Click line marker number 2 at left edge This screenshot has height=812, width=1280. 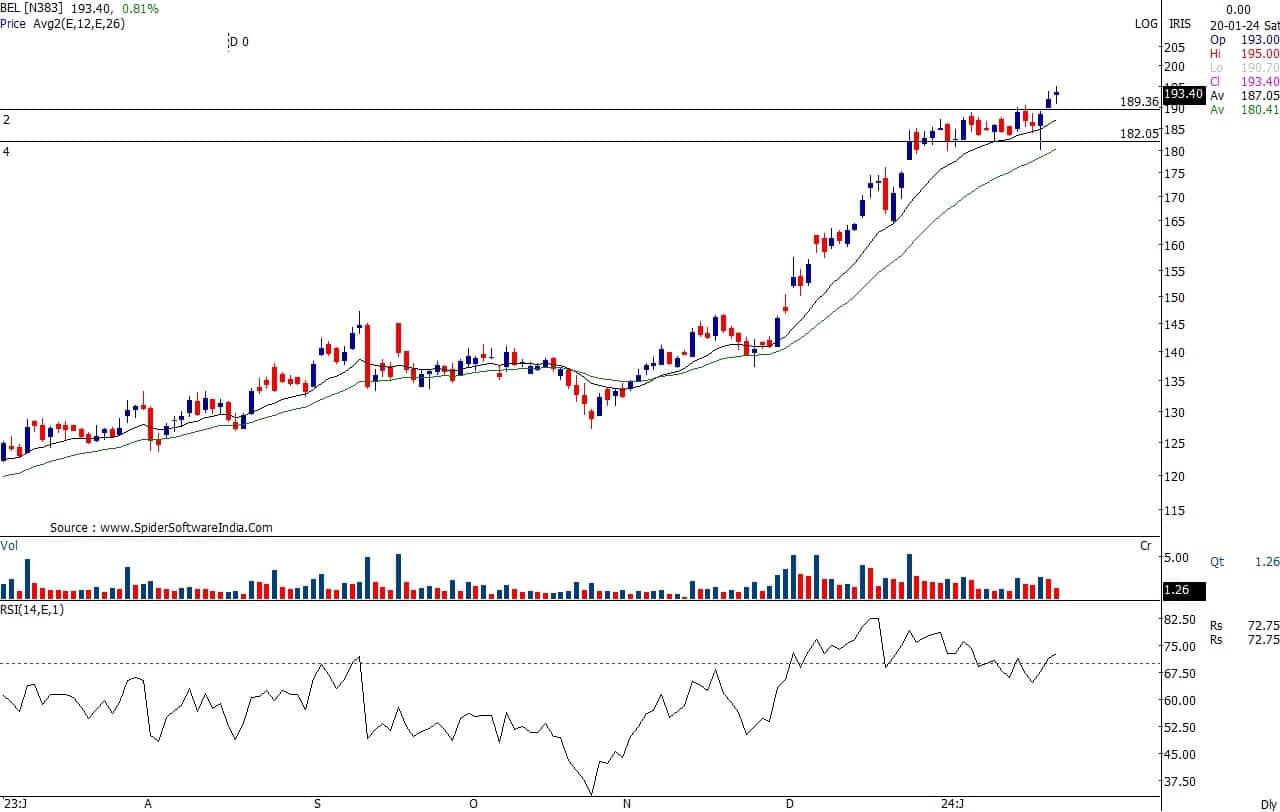click(x=6, y=119)
